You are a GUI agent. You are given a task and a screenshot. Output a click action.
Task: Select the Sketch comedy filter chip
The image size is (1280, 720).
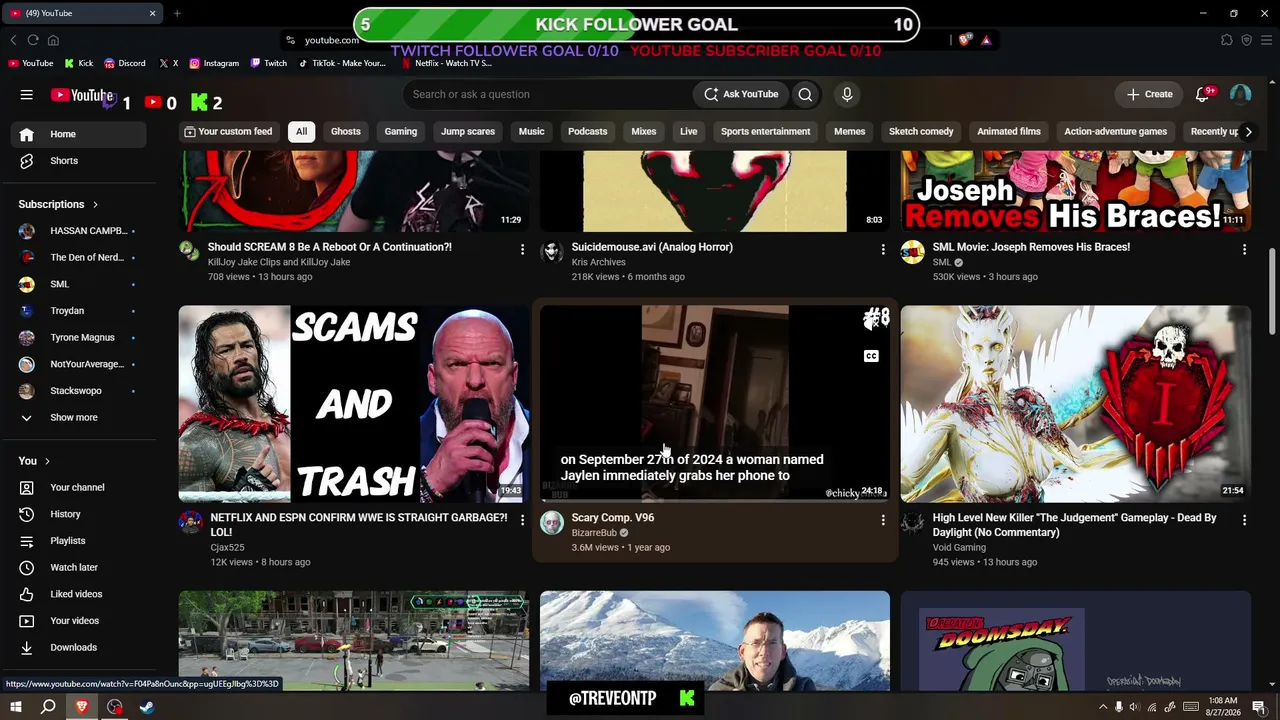pos(921,132)
